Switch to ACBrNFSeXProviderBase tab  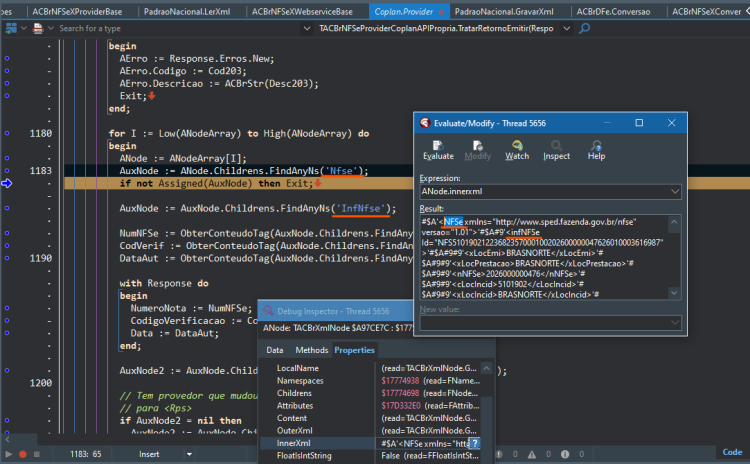click(77, 11)
